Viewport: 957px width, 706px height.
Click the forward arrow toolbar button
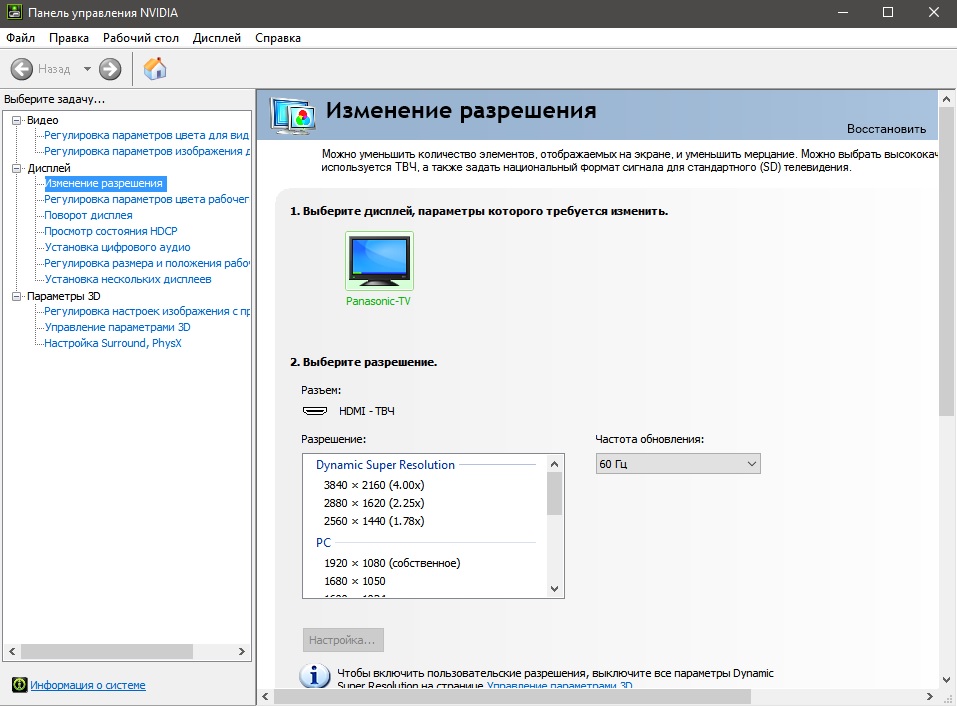110,69
